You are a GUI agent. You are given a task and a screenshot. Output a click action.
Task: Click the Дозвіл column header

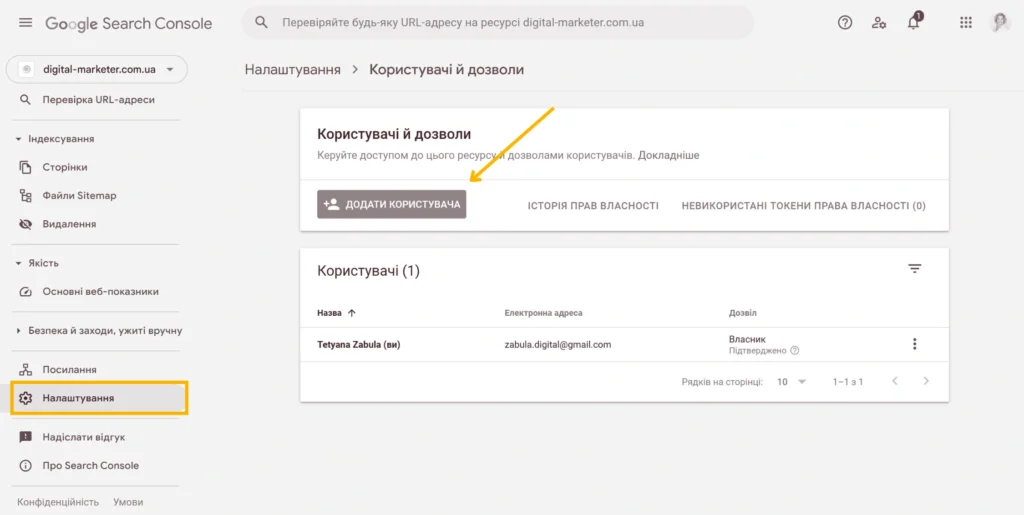pos(743,313)
